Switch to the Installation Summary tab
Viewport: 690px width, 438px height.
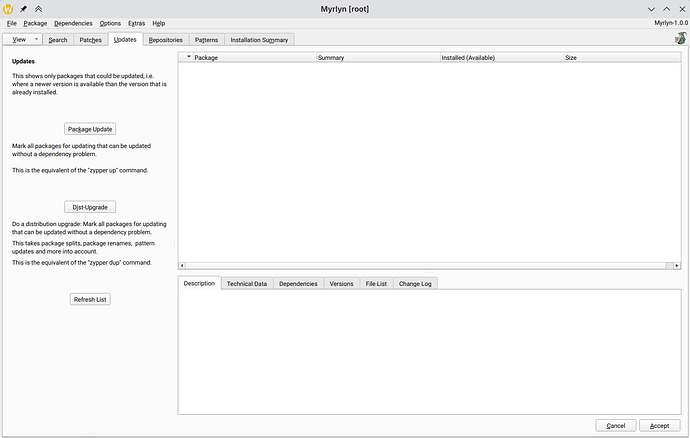[259, 40]
